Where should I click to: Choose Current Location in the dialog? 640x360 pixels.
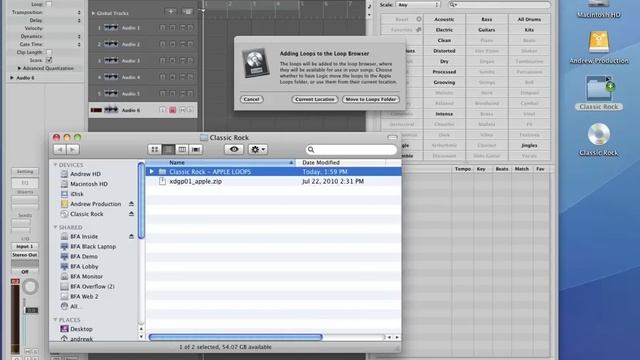(x=315, y=99)
